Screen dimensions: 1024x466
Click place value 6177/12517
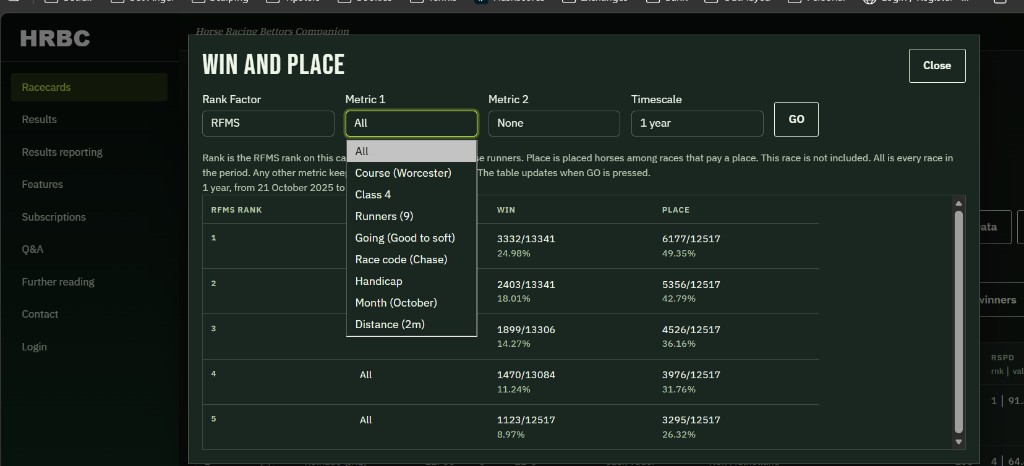click(691, 239)
